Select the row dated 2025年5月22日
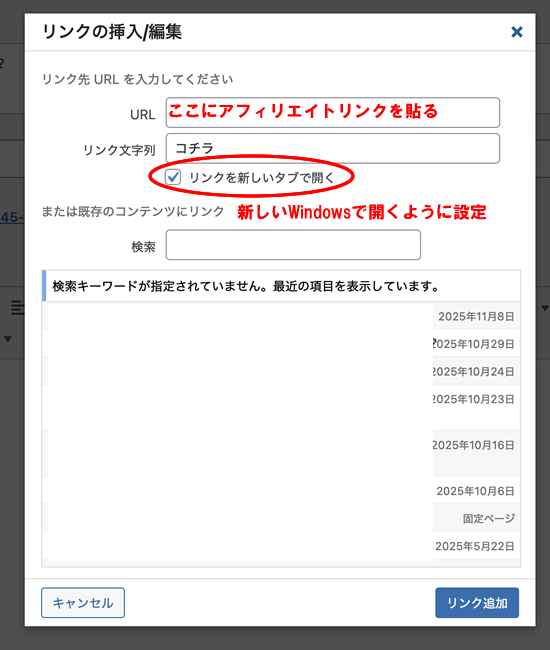Screen dimensions: 550x650 [281, 546]
